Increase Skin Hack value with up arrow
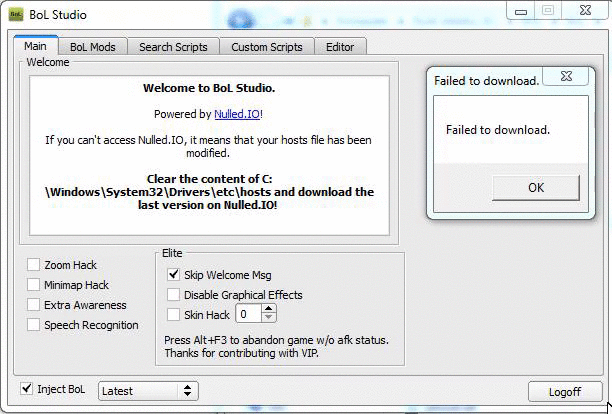The image size is (612, 414). [268, 309]
